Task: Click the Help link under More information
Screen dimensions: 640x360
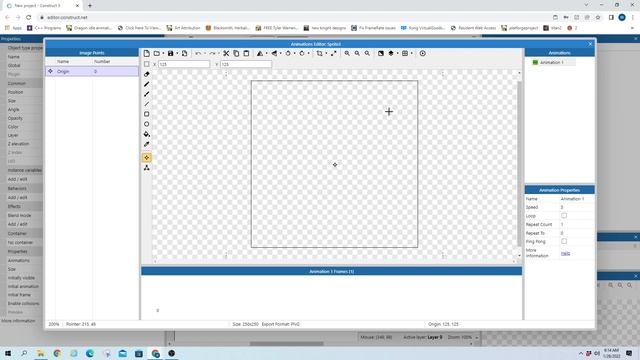Action: pyautogui.click(x=565, y=254)
